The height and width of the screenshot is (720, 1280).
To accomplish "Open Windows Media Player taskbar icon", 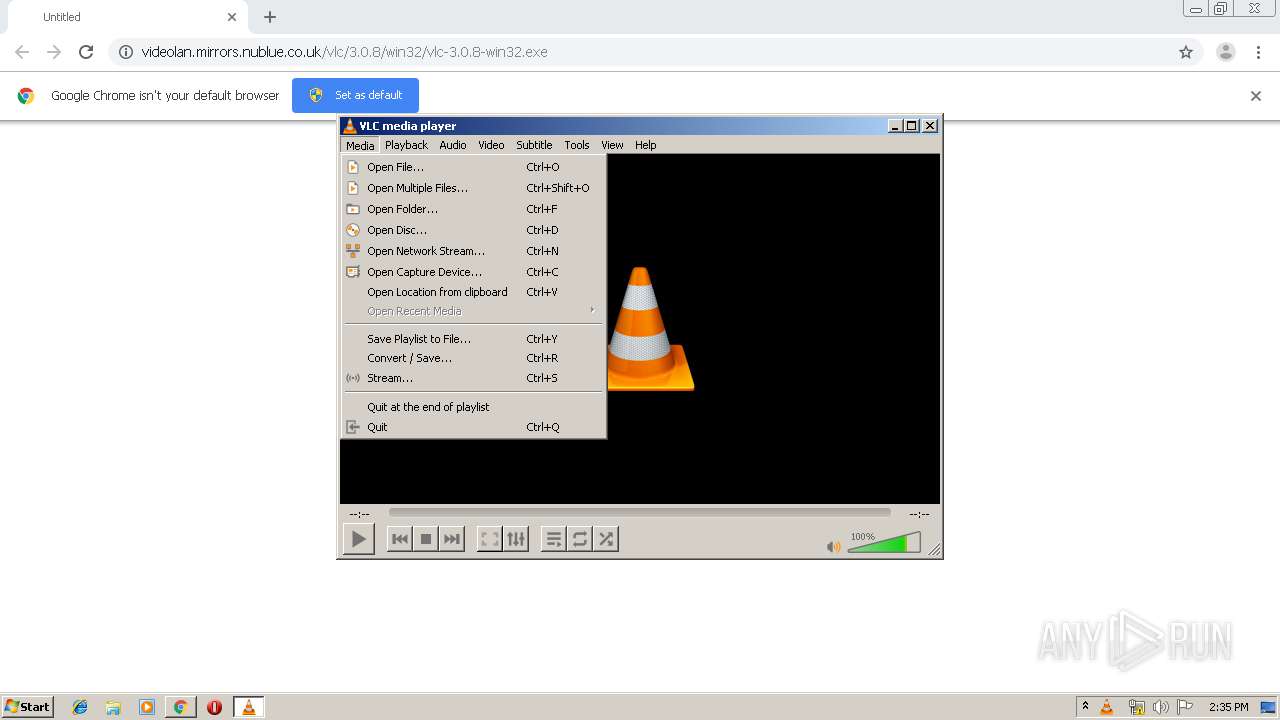I will click(x=147, y=707).
